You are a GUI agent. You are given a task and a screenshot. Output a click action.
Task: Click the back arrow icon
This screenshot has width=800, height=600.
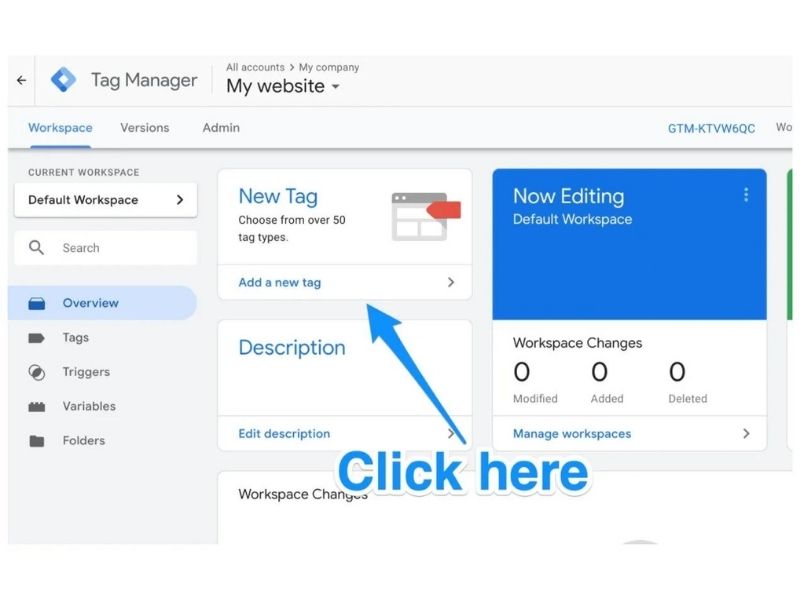click(x=21, y=80)
